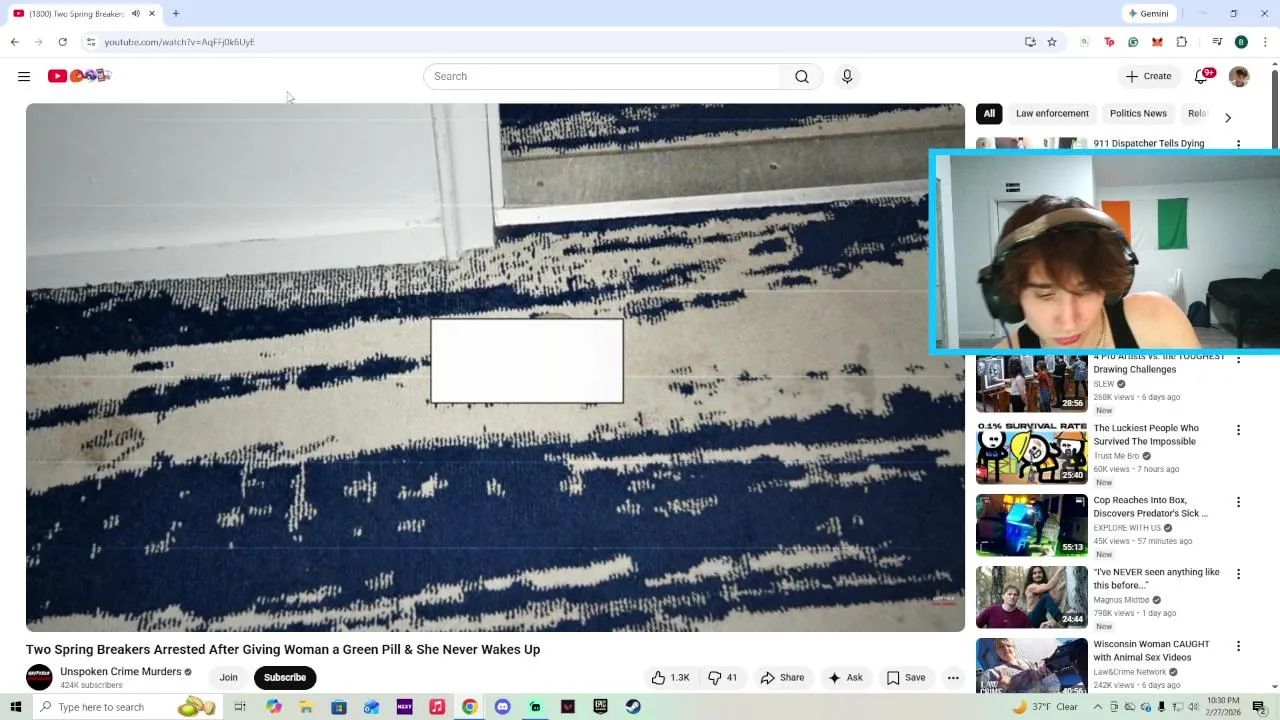
Task: Open the 4 Pro Artists video thumbnail
Action: [x=1031, y=384]
